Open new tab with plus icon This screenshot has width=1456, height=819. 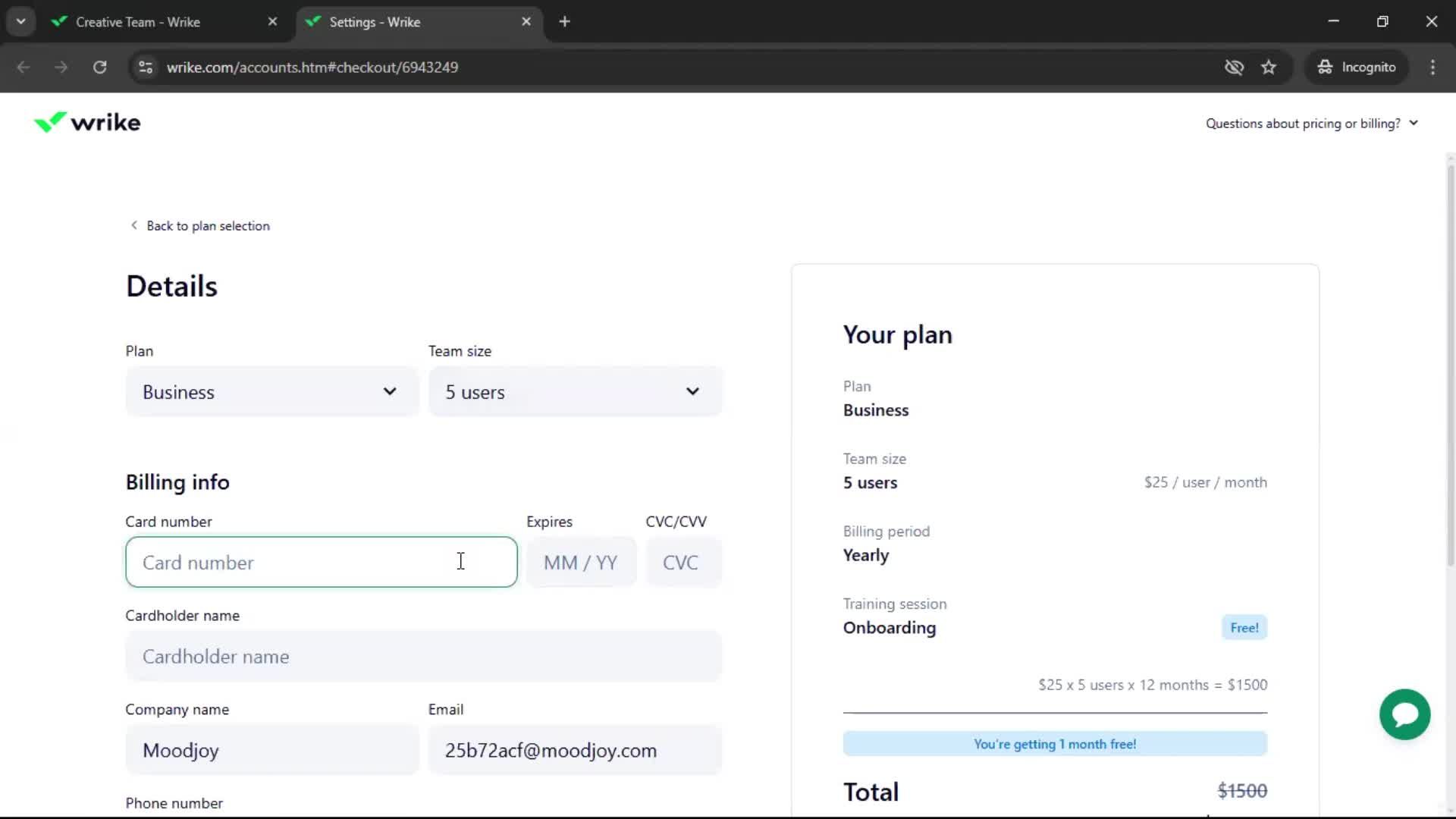(x=564, y=22)
